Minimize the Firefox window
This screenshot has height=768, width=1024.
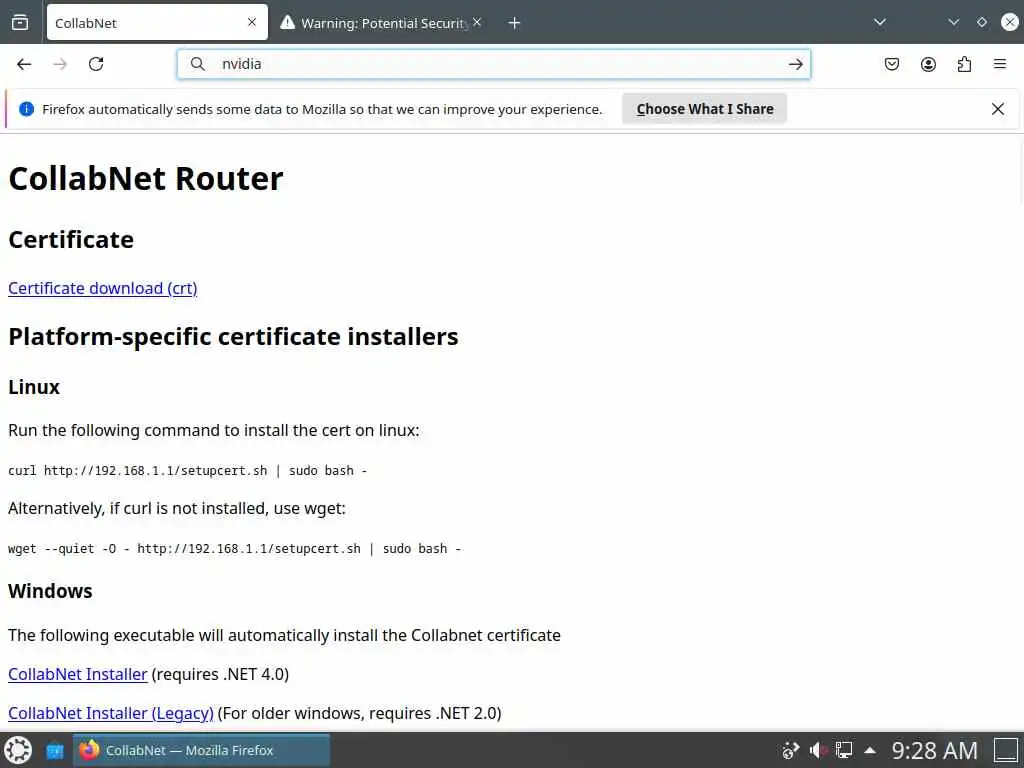coord(953,23)
